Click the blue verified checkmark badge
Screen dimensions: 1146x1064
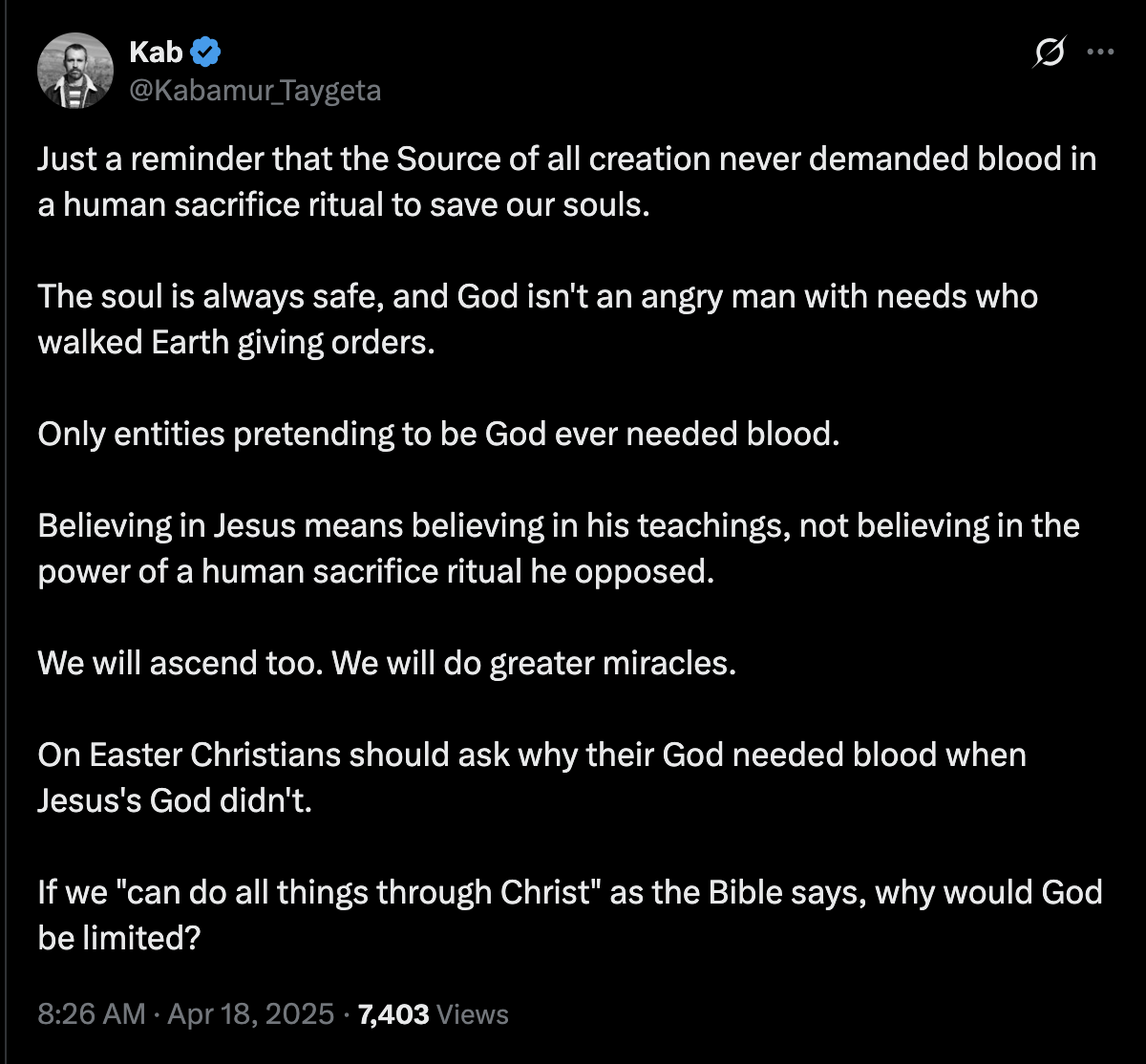209,52
